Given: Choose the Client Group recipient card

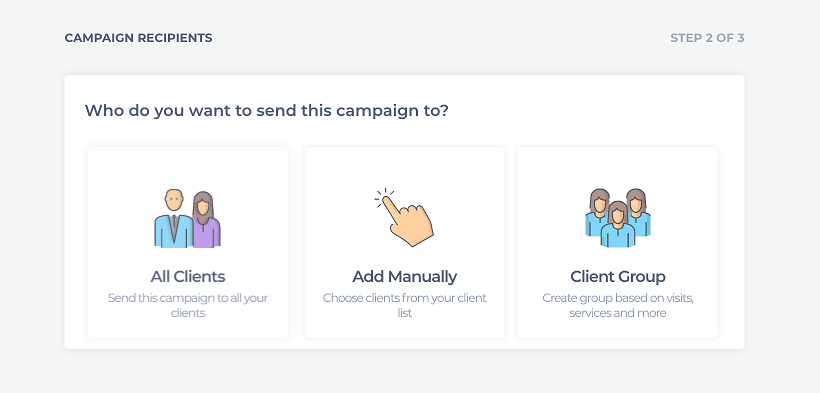Looking at the screenshot, I should (618, 242).
